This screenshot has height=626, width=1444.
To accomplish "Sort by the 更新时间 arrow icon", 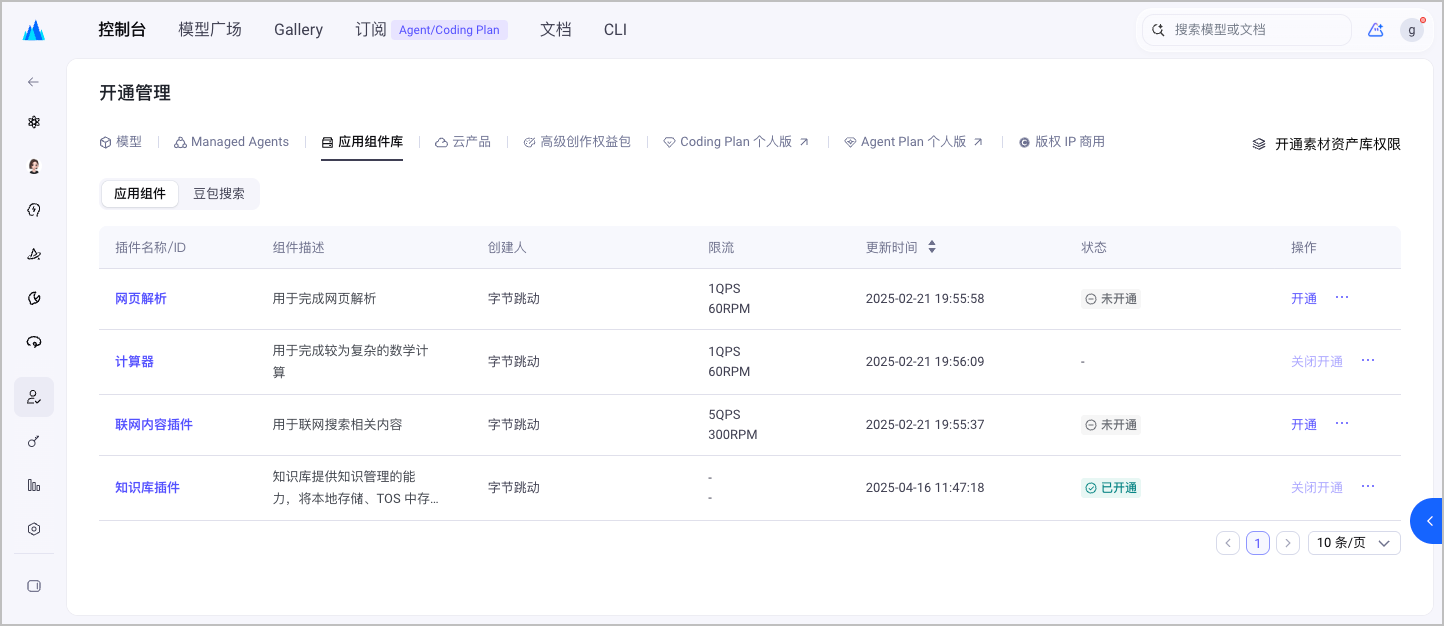I will pos(932,247).
